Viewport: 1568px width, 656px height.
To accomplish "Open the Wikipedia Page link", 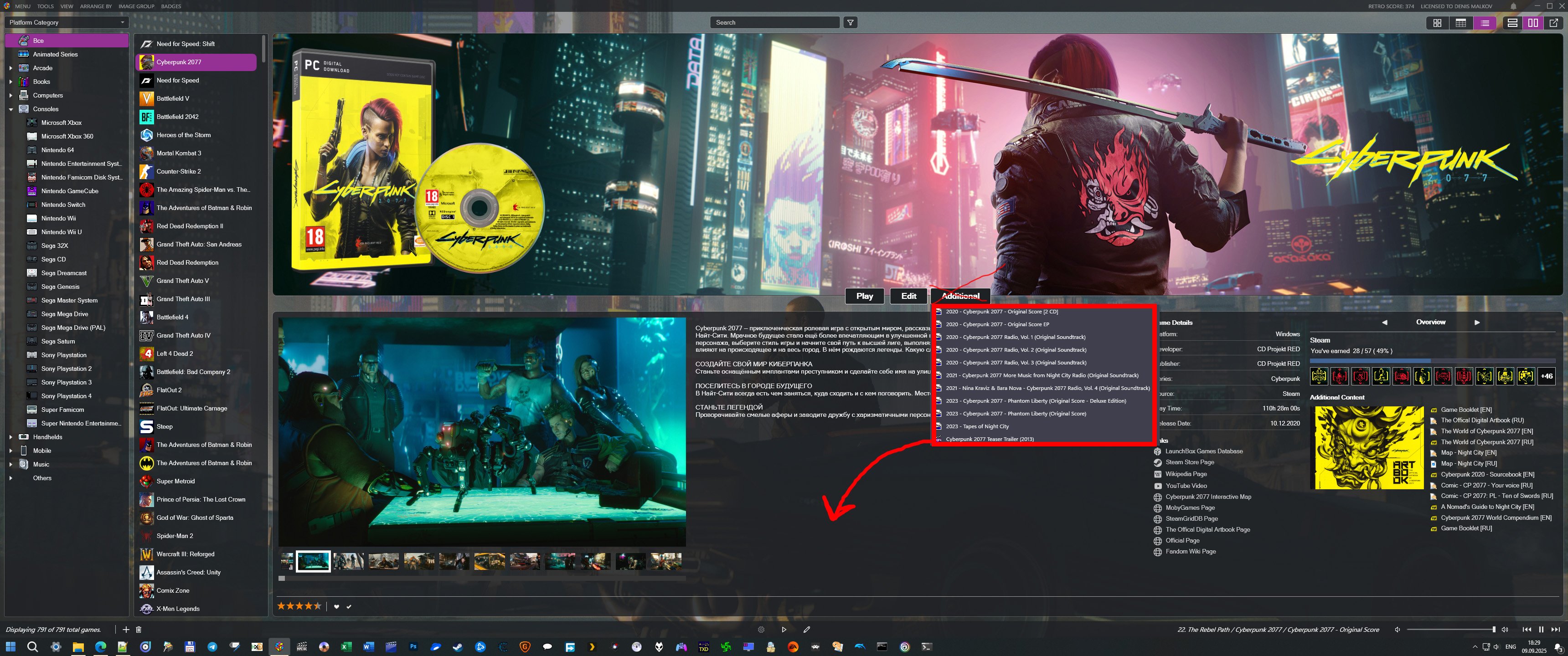I will click(1186, 474).
